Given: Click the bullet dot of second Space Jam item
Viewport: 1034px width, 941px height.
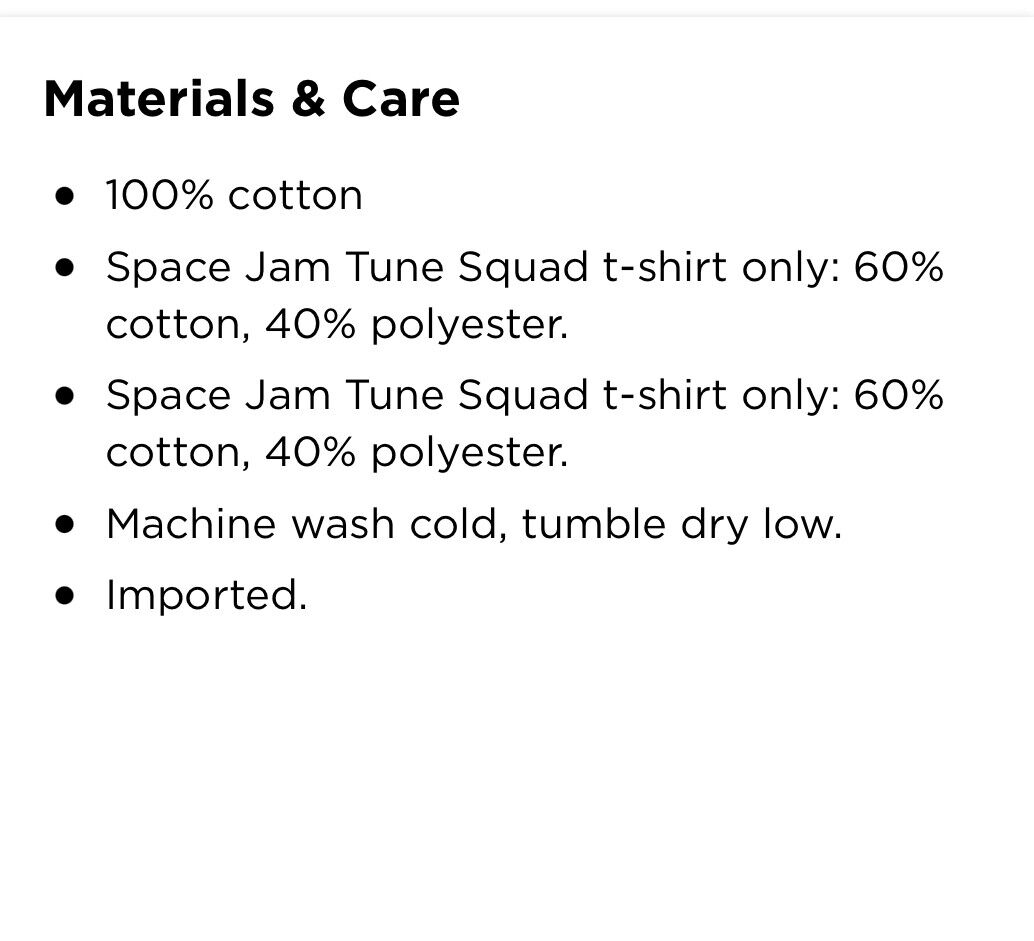Looking at the screenshot, I should coord(65,396).
